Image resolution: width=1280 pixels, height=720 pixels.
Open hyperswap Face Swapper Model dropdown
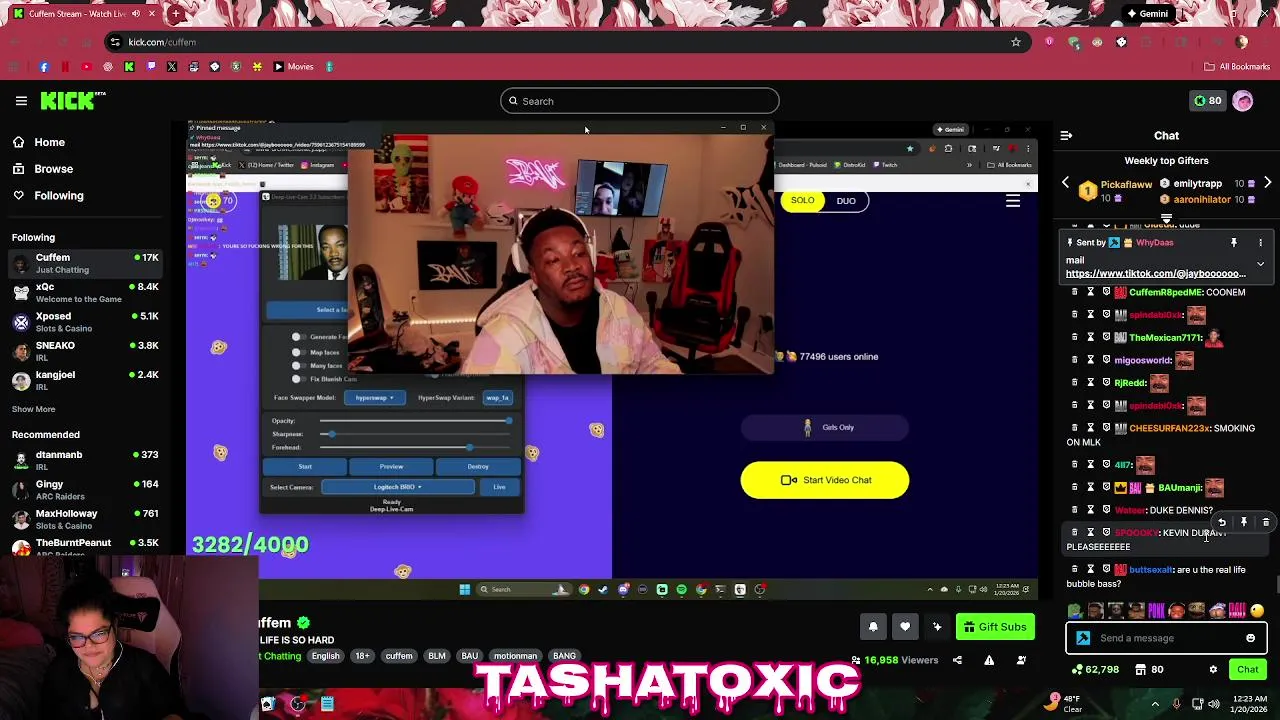point(375,398)
